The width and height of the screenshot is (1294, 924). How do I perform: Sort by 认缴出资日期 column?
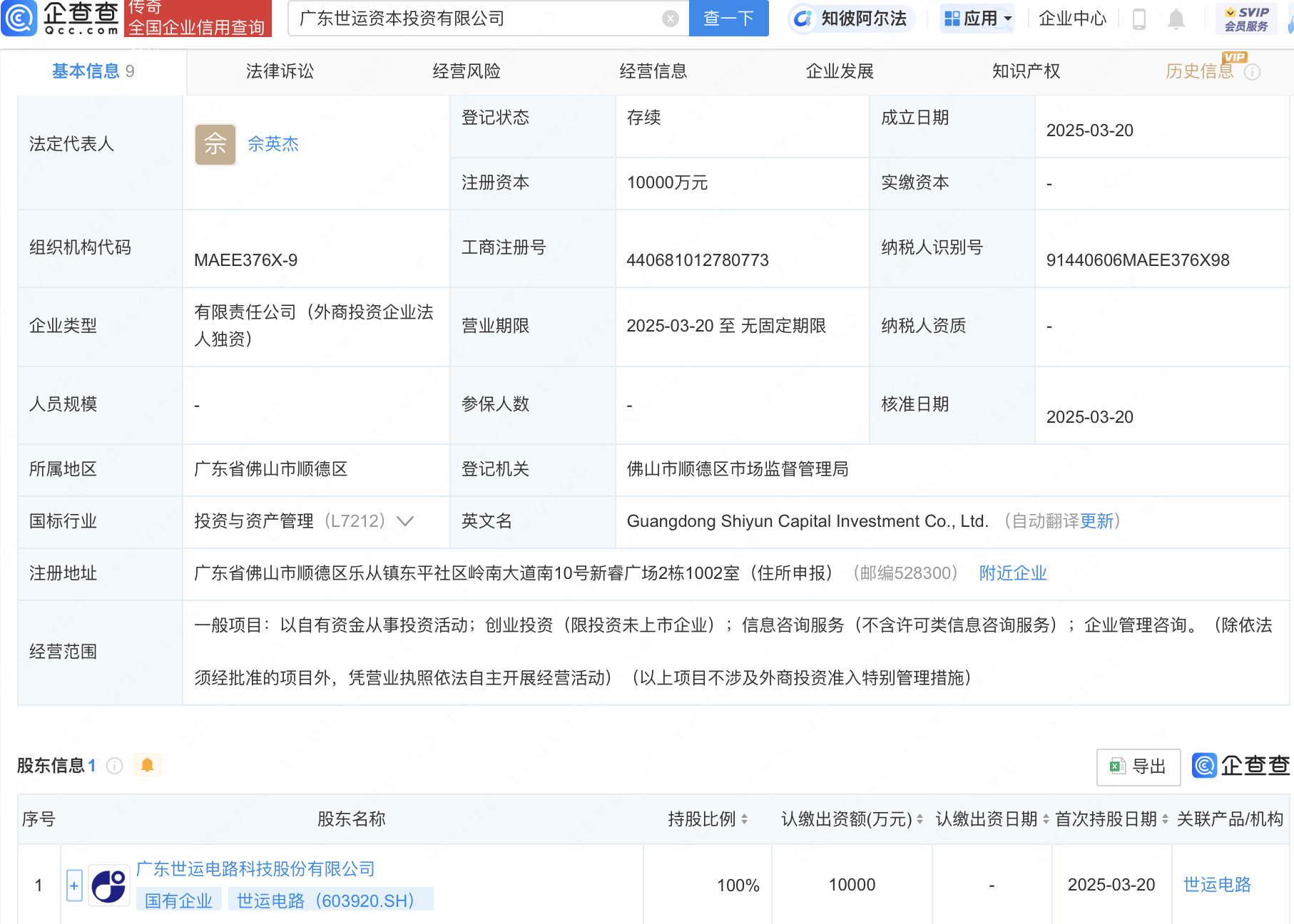point(1046,819)
